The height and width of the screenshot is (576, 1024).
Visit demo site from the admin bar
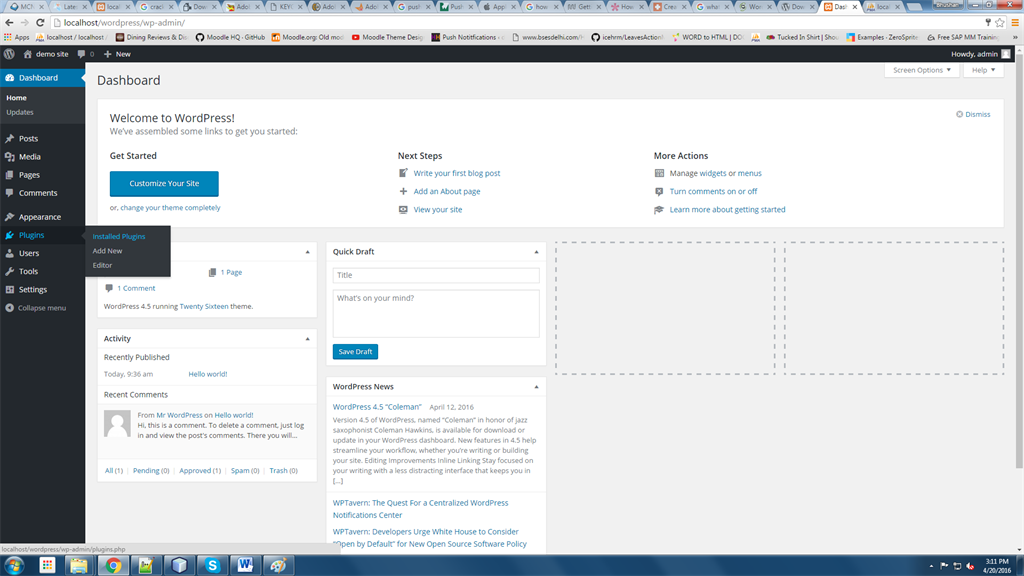point(46,54)
